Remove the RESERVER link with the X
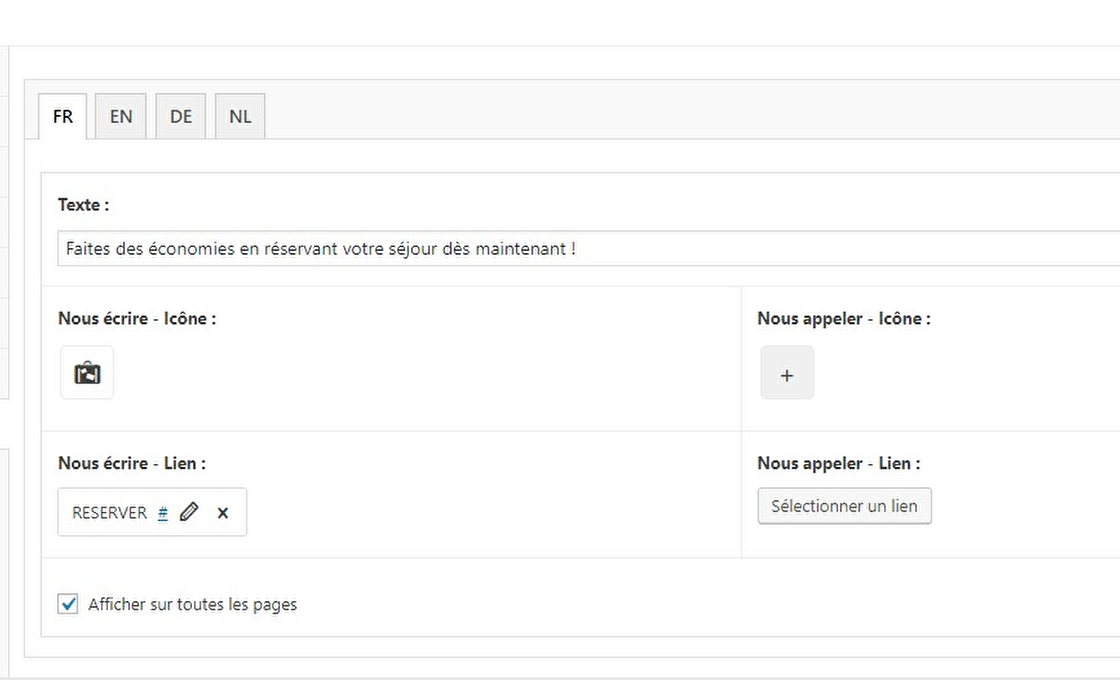The width and height of the screenshot is (1120, 680). coord(223,513)
